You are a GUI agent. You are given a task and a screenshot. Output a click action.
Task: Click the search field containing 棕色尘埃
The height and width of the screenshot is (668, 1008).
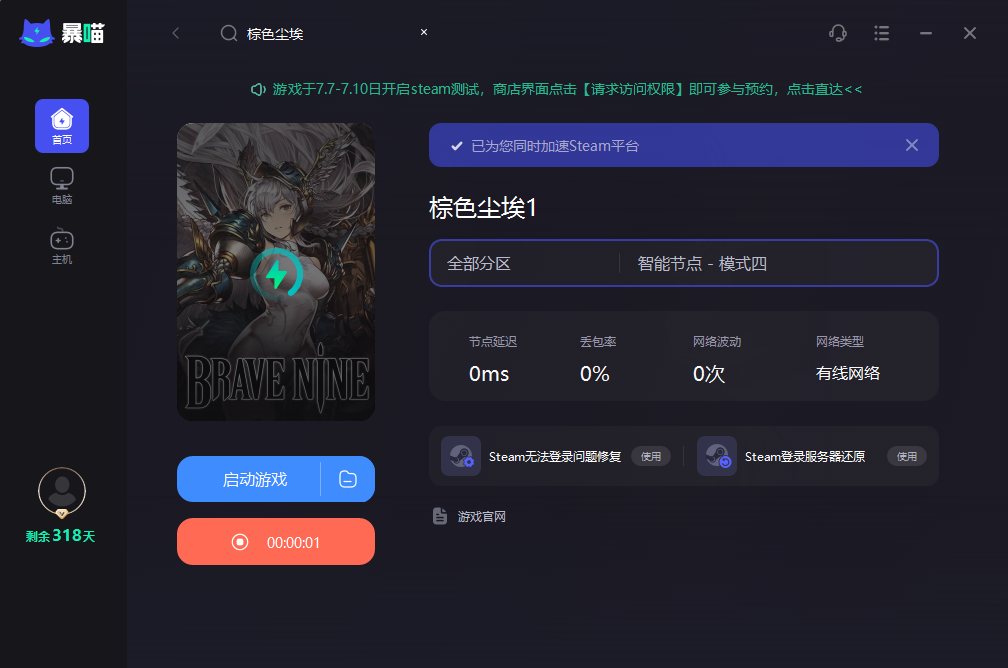pyautogui.click(x=325, y=33)
